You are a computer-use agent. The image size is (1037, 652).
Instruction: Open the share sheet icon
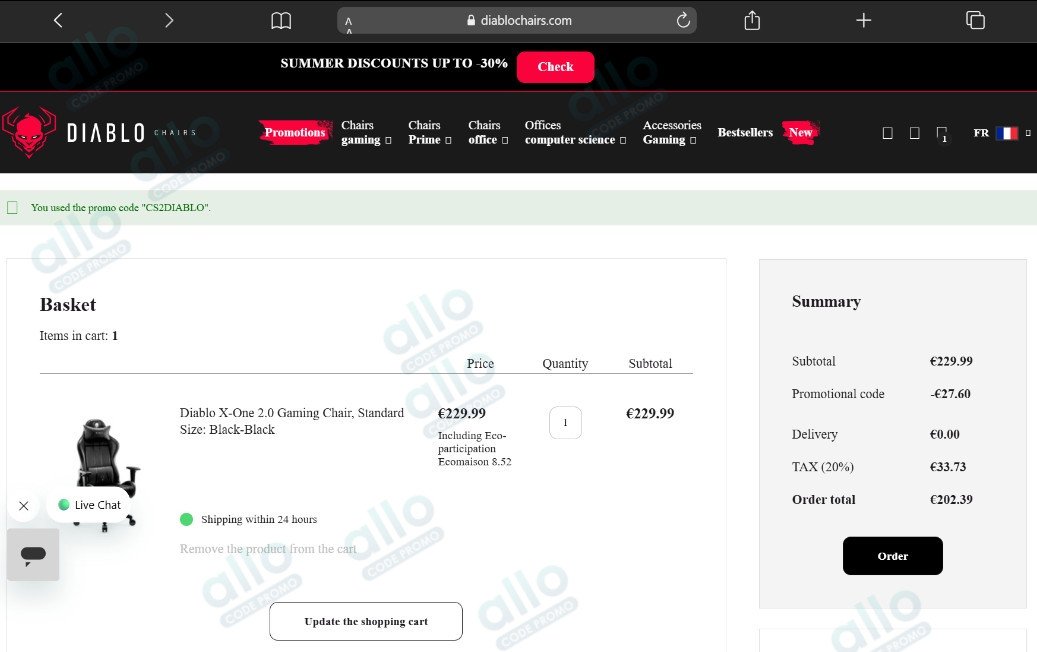pos(752,20)
